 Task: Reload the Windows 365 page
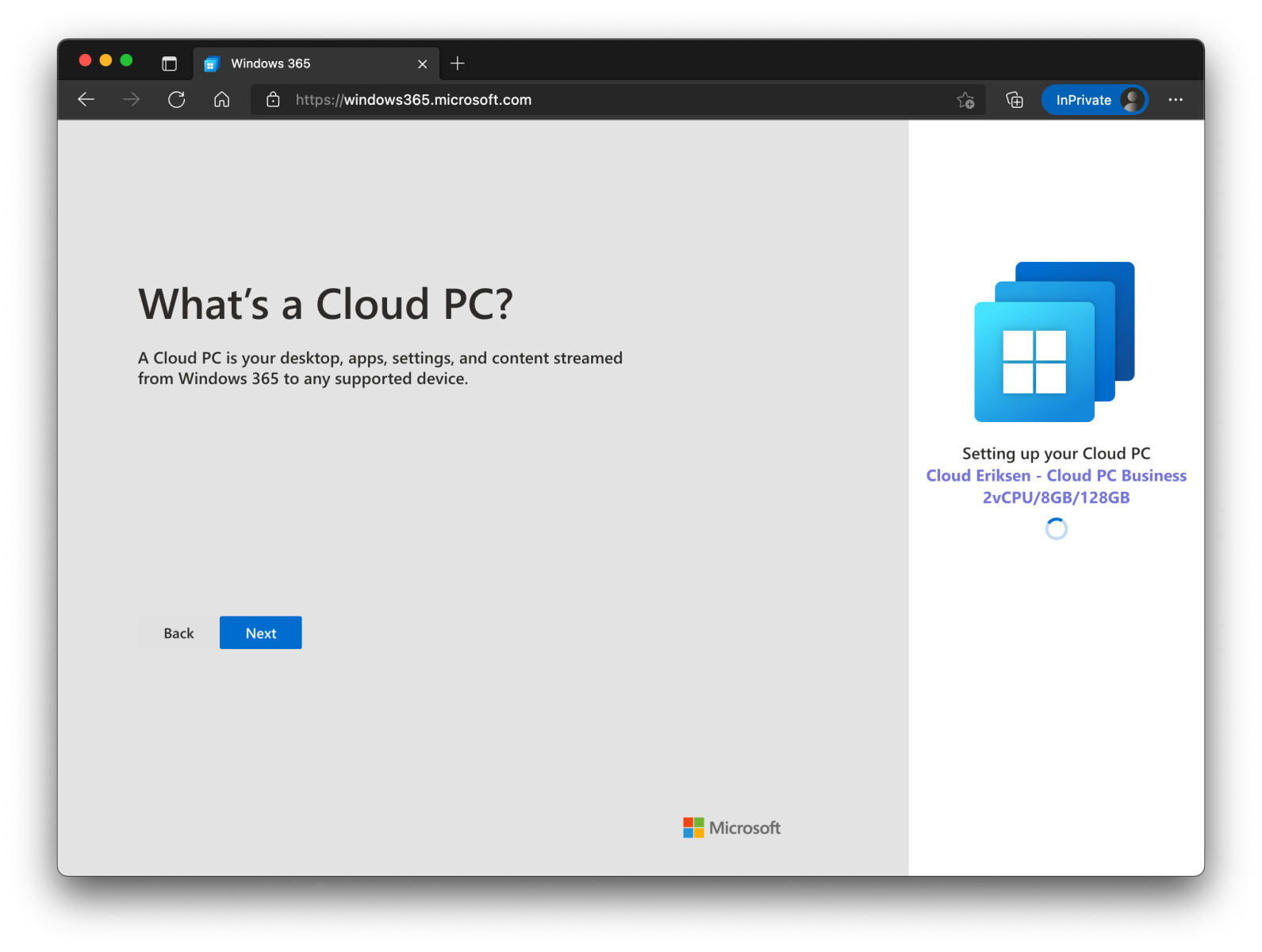177,99
